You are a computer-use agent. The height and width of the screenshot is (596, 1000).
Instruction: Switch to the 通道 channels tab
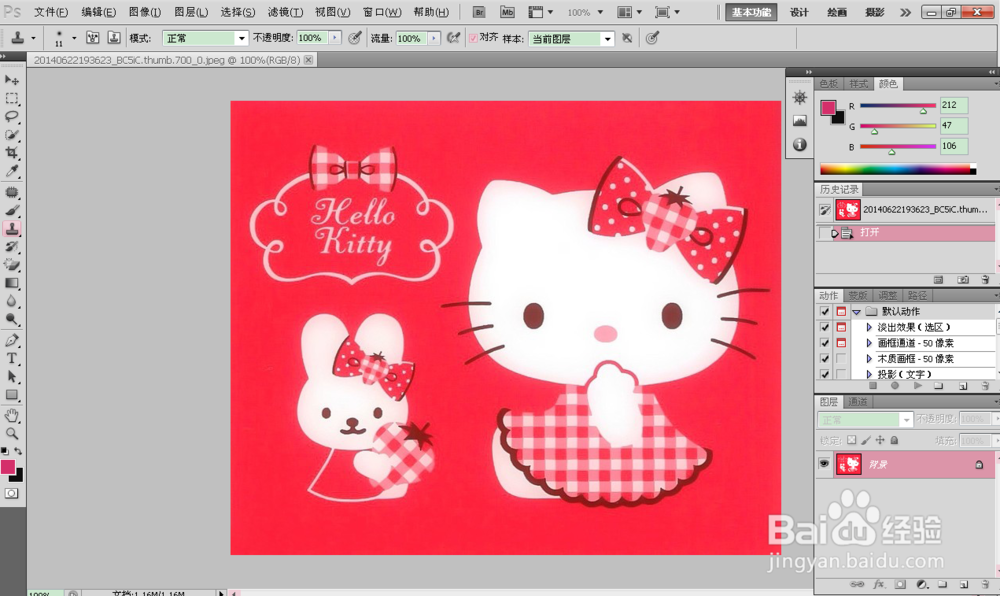pos(858,402)
